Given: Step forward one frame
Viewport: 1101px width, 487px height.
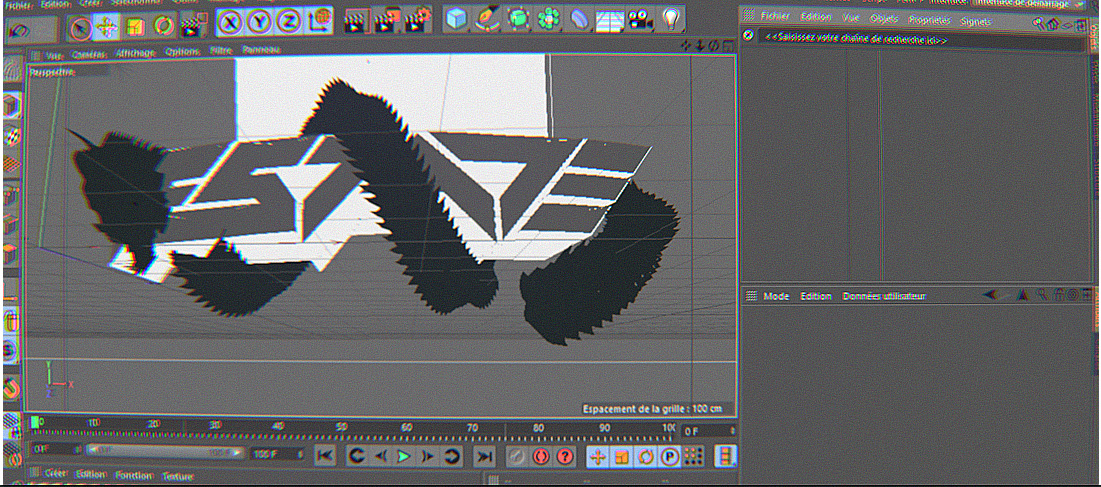Looking at the screenshot, I should (x=427, y=456).
